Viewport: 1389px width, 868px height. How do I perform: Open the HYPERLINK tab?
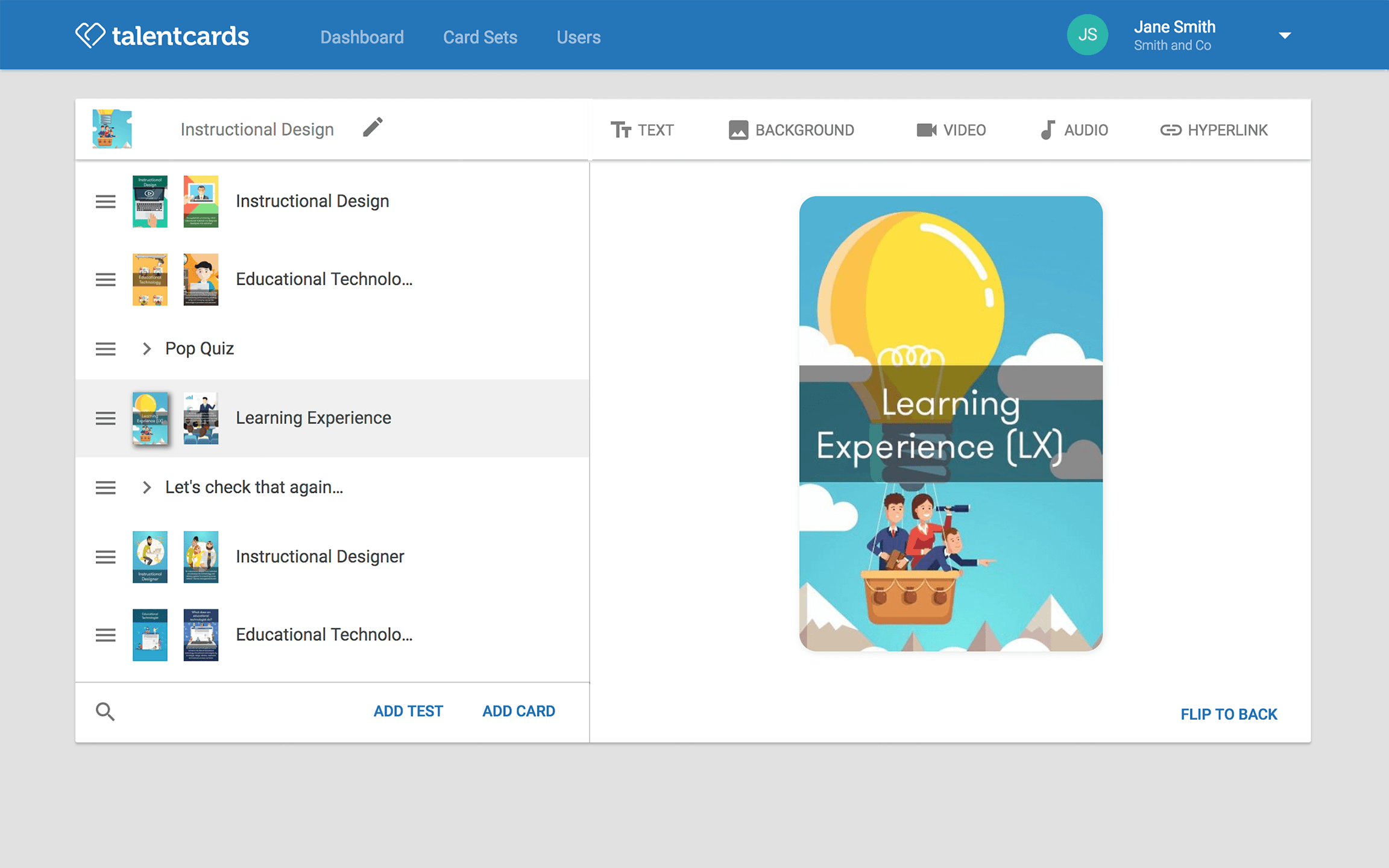pyautogui.click(x=1214, y=130)
